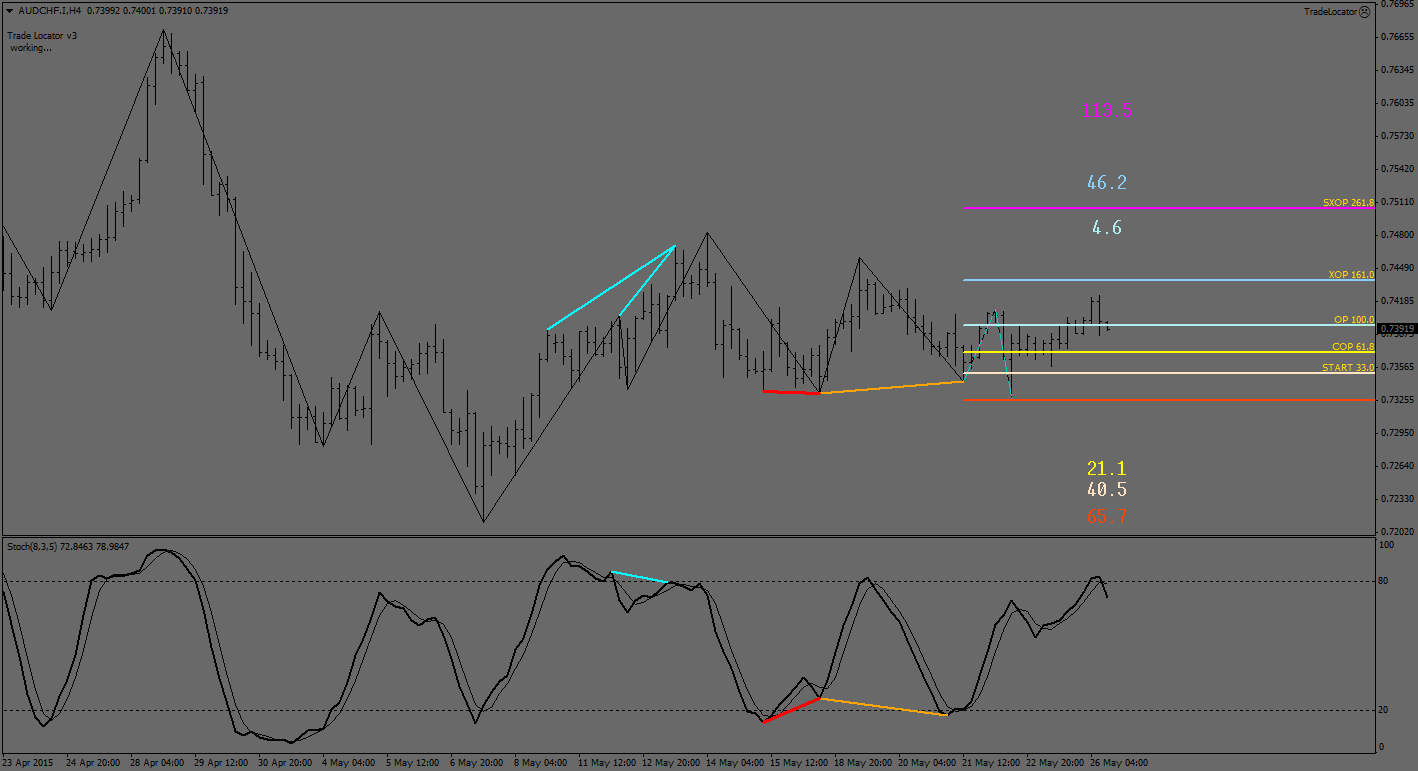Click the yellow '21.1' value
This screenshot has width=1418, height=771.
(1107, 468)
